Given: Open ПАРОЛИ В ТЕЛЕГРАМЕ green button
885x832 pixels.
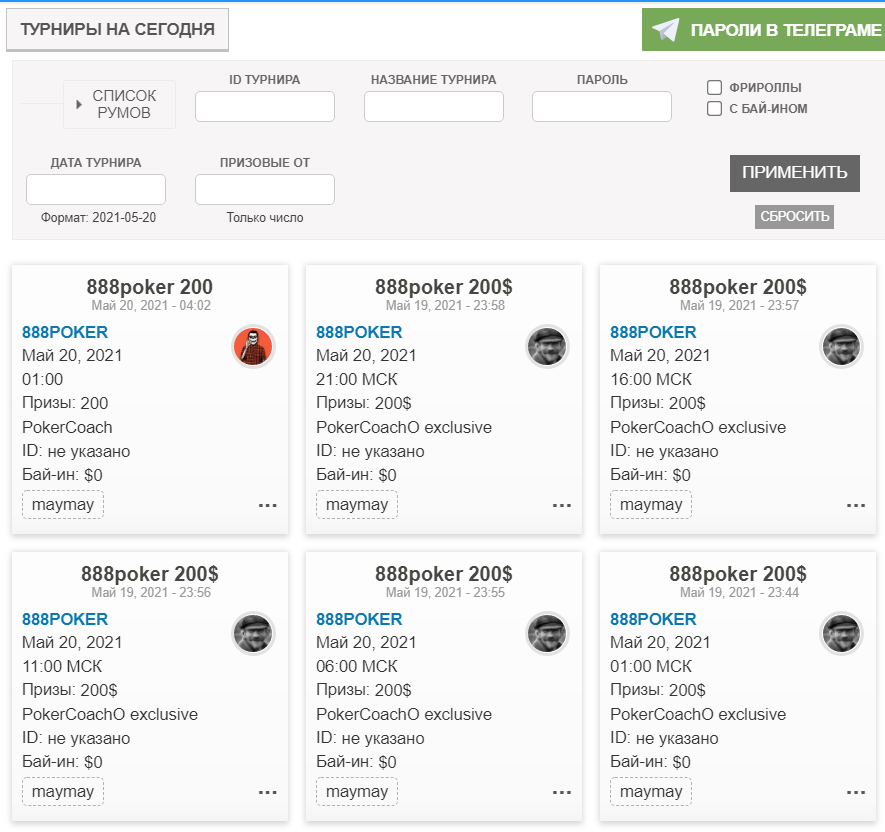Looking at the screenshot, I should [763, 30].
